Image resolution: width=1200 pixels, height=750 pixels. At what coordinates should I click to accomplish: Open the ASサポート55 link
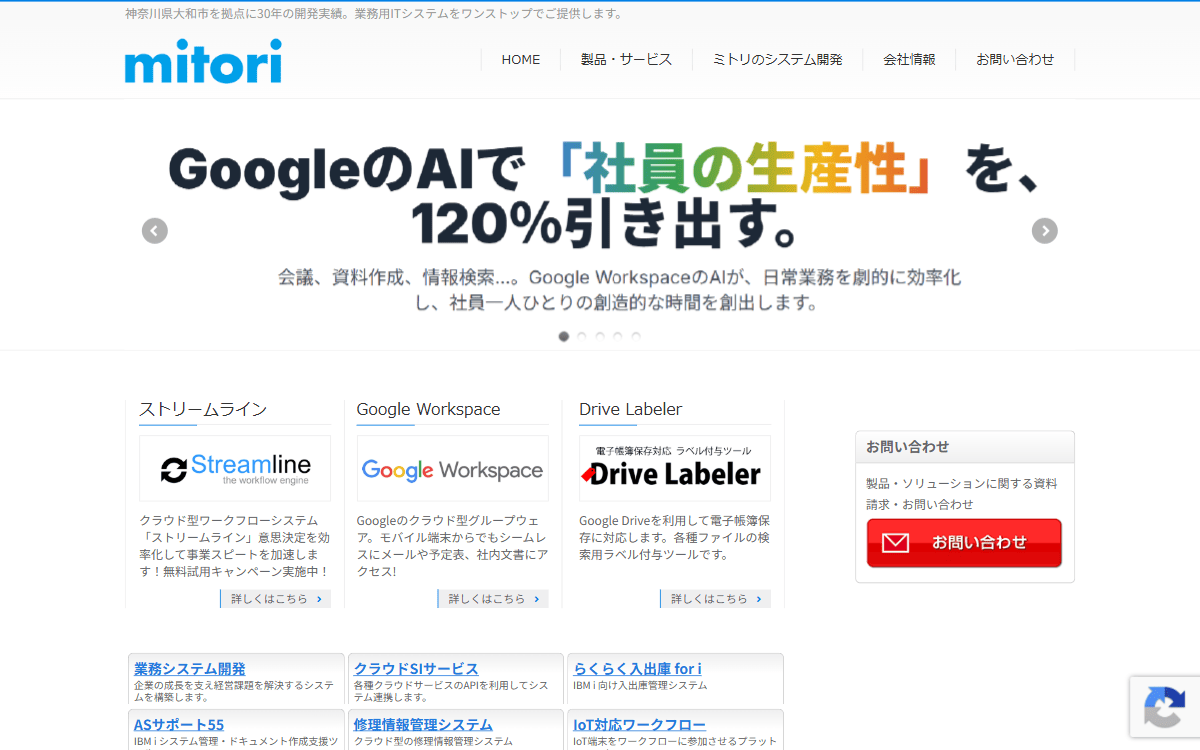coord(179,725)
